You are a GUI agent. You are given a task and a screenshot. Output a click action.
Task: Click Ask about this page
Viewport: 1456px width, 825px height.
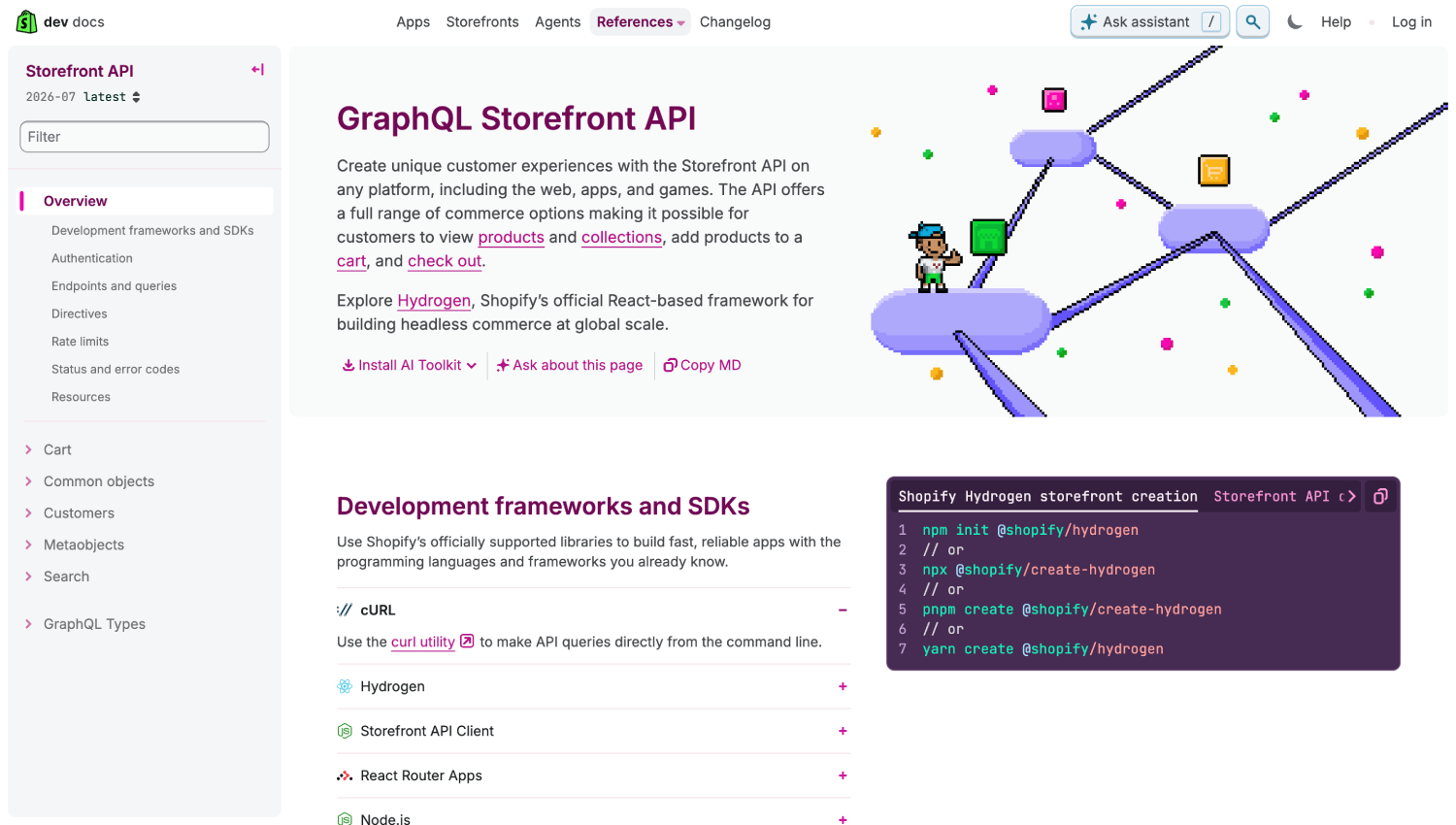click(x=570, y=365)
